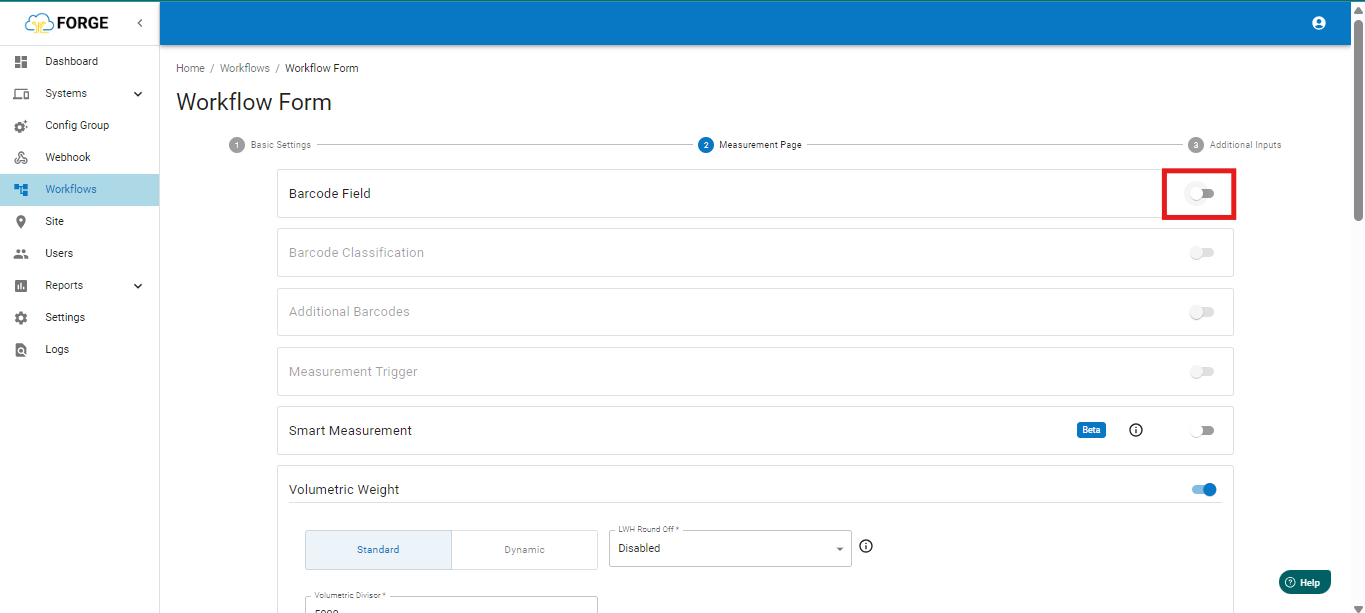Enable the Smart Measurement toggle
Screen dimensions: 1365x613
point(1201,430)
